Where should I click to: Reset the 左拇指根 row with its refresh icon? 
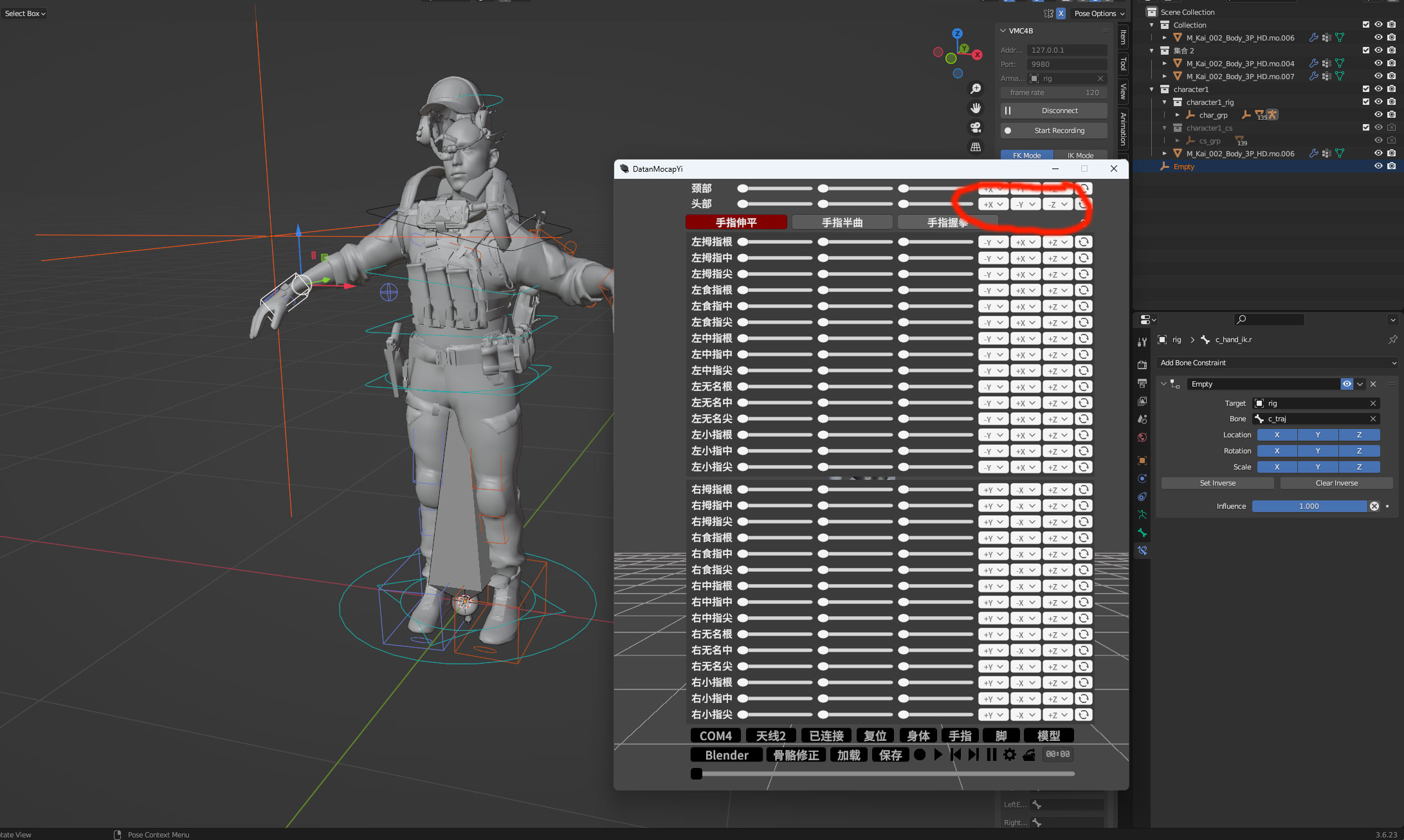pos(1084,242)
